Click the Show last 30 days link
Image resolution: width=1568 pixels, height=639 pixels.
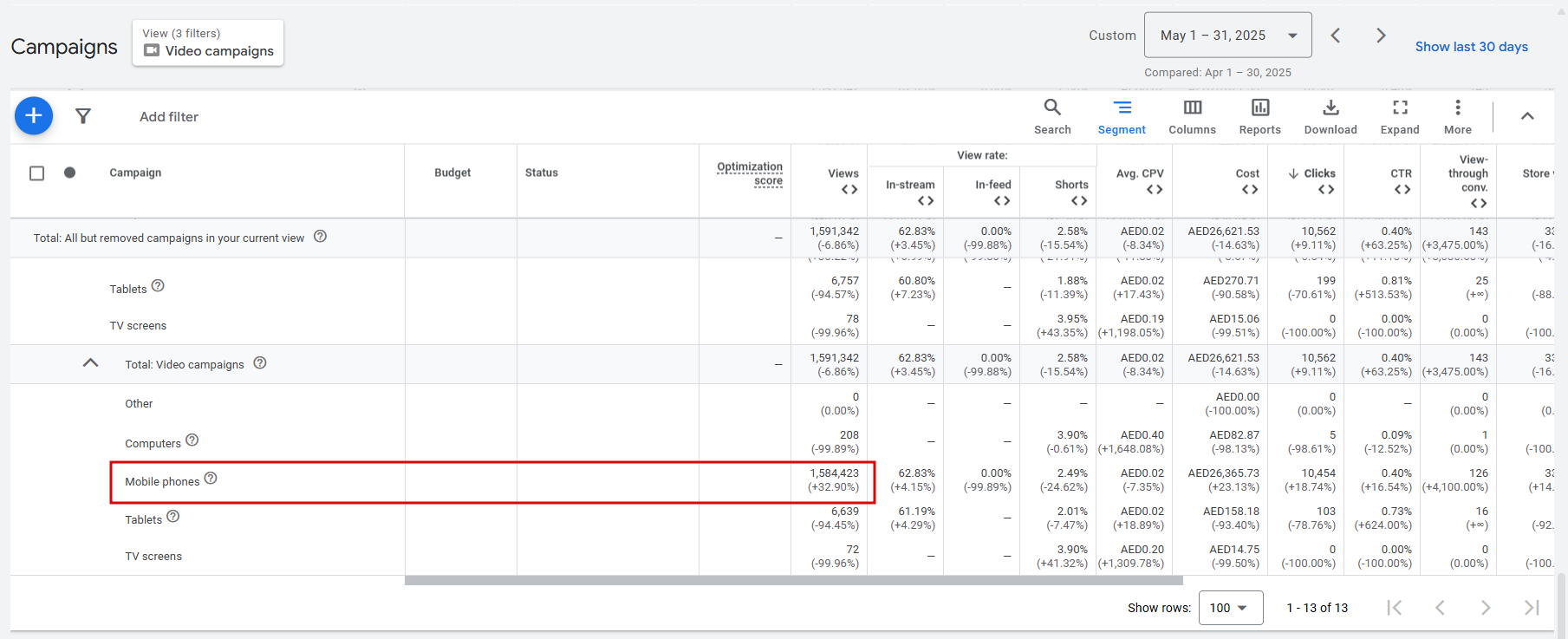[1471, 47]
